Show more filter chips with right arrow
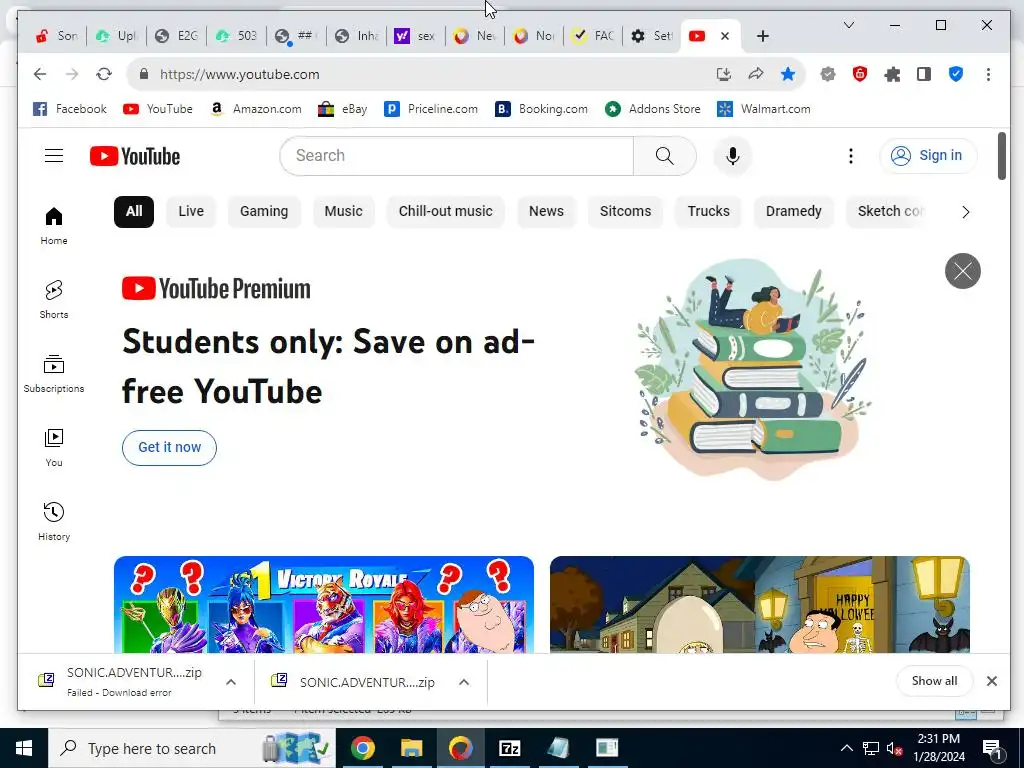Screen dimensions: 1024x768 click(965, 212)
